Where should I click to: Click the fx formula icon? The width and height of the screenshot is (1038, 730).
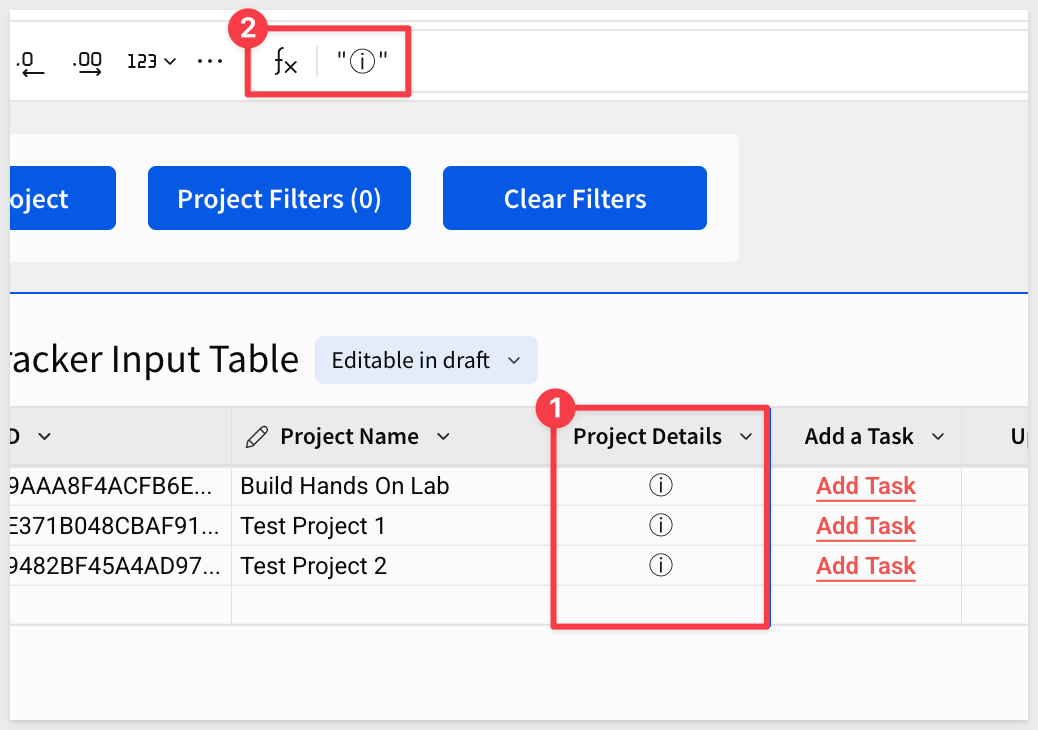point(285,62)
